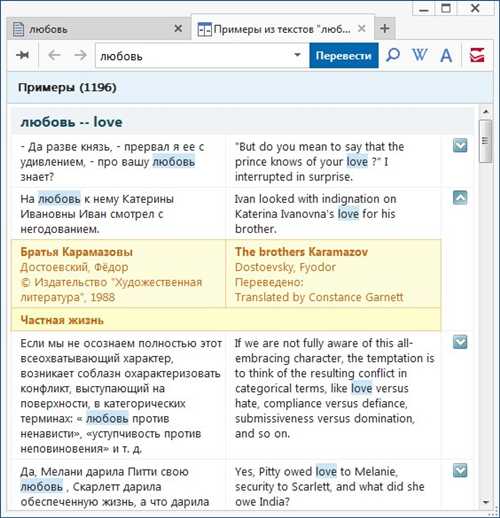Go forward with the right arrow

[x=80, y=55]
